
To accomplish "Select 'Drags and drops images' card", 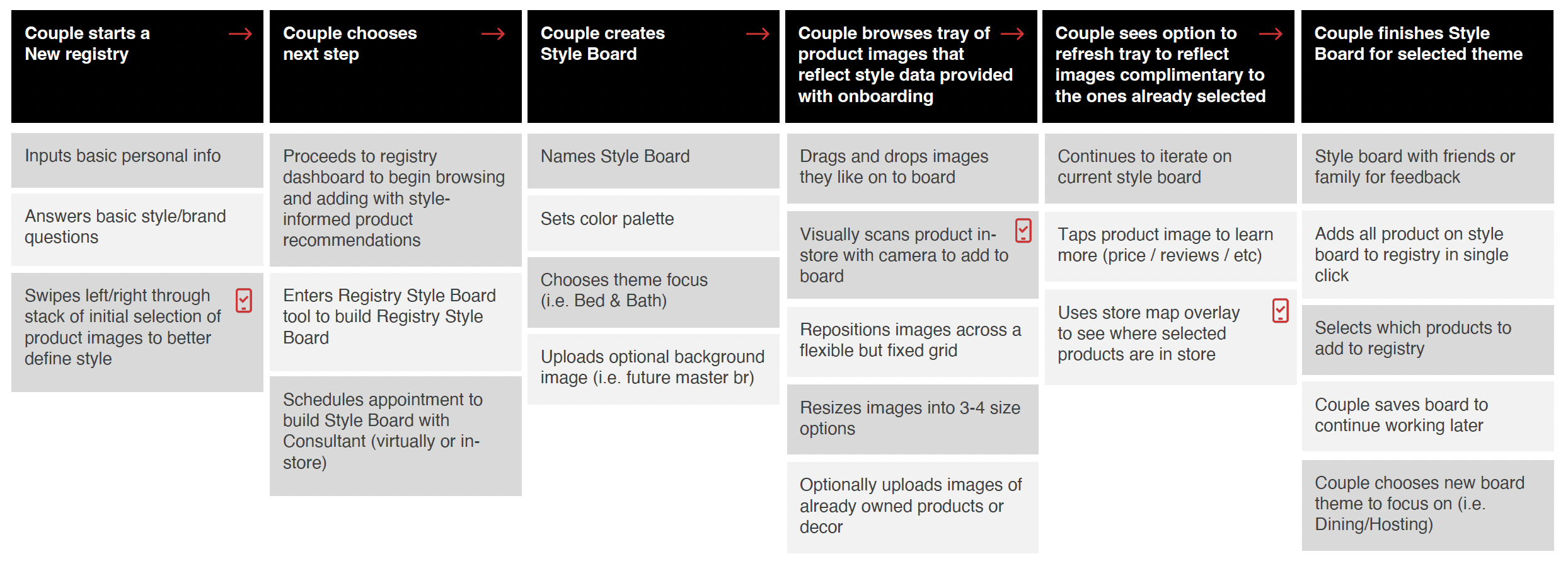I will pyautogui.click(x=913, y=168).
